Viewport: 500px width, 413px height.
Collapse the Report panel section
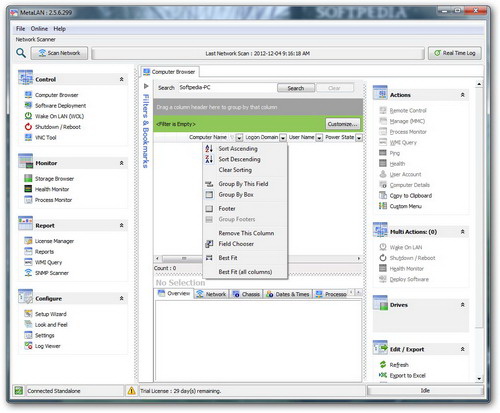coord(122,225)
